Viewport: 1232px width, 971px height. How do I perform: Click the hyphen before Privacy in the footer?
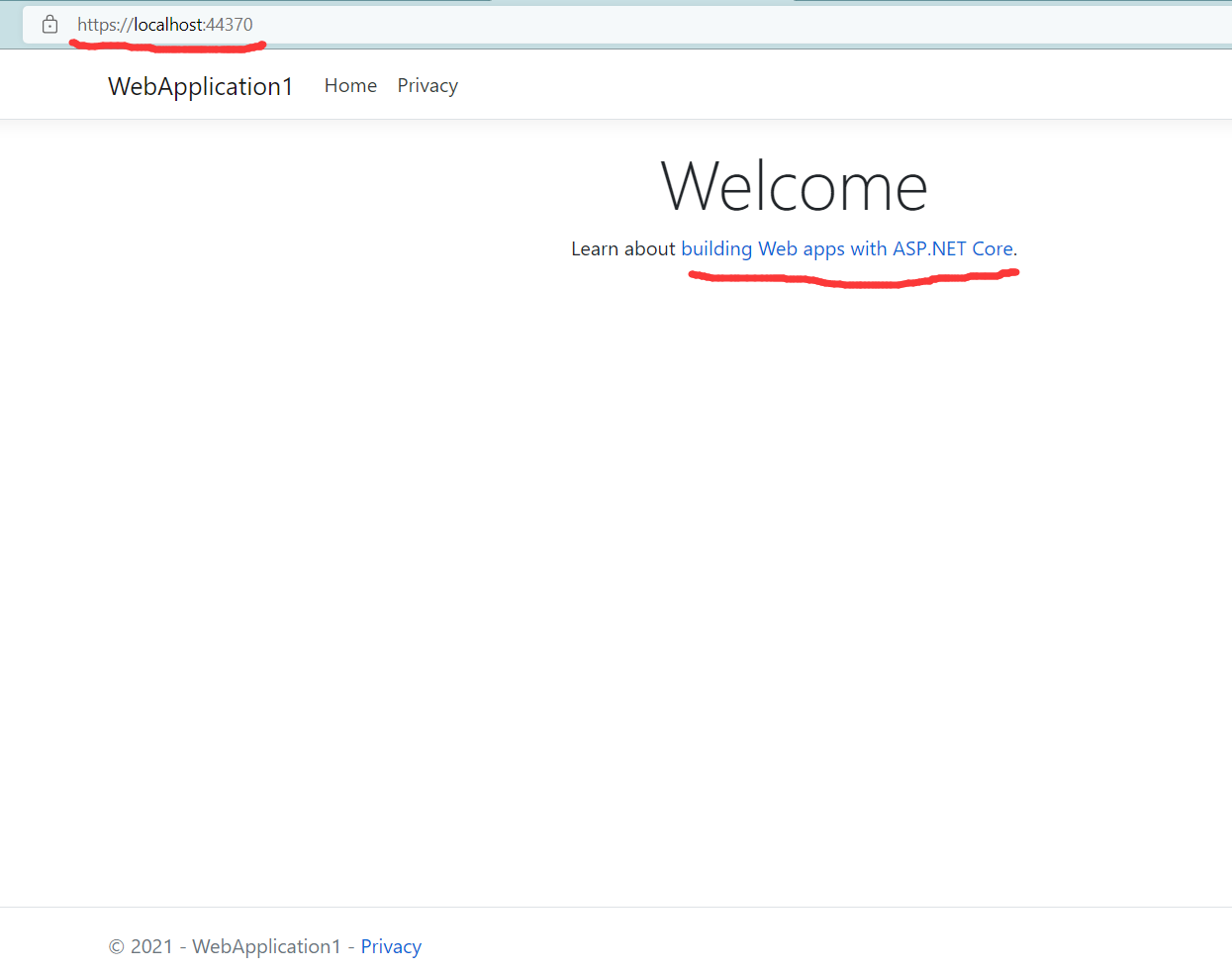(x=351, y=946)
